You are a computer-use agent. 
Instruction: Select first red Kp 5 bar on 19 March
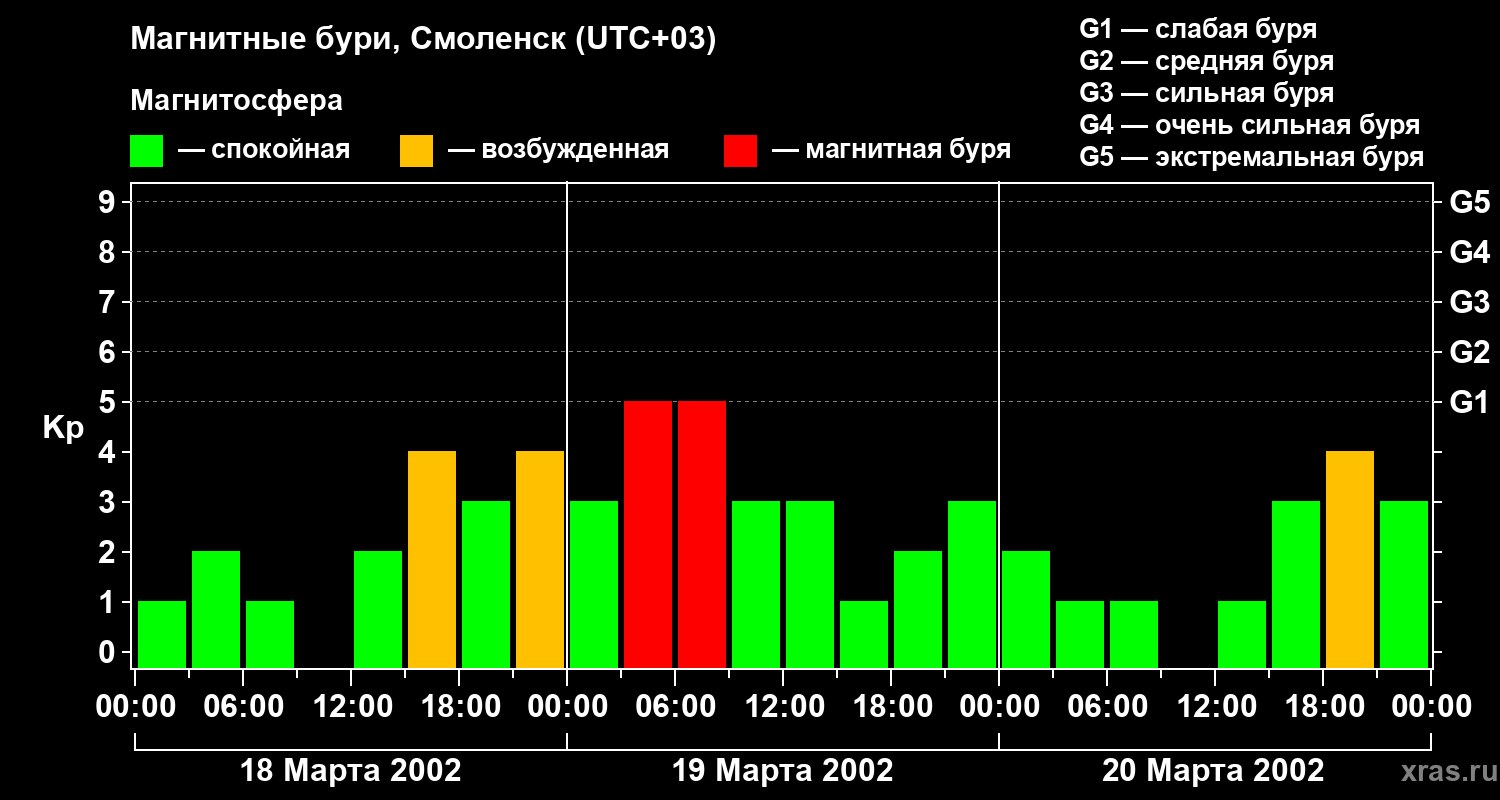(648, 534)
